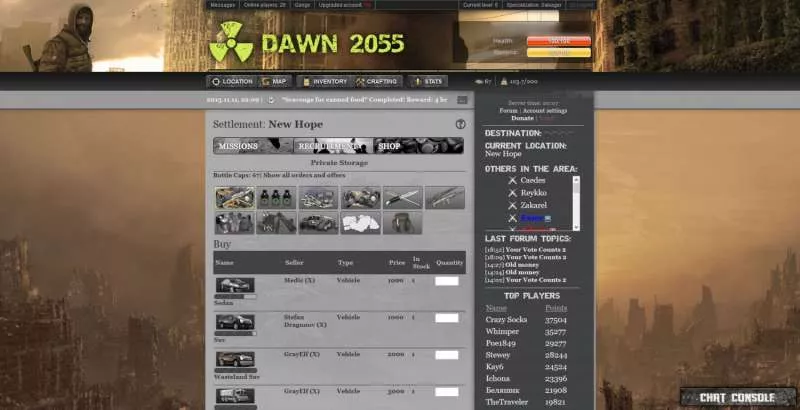Click the attack icon beside Caedes
The height and width of the screenshot is (410, 800).
click(512, 181)
